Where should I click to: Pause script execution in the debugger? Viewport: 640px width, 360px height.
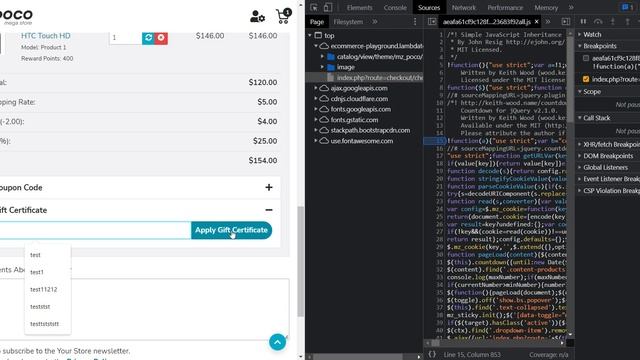(x=583, y=21)
